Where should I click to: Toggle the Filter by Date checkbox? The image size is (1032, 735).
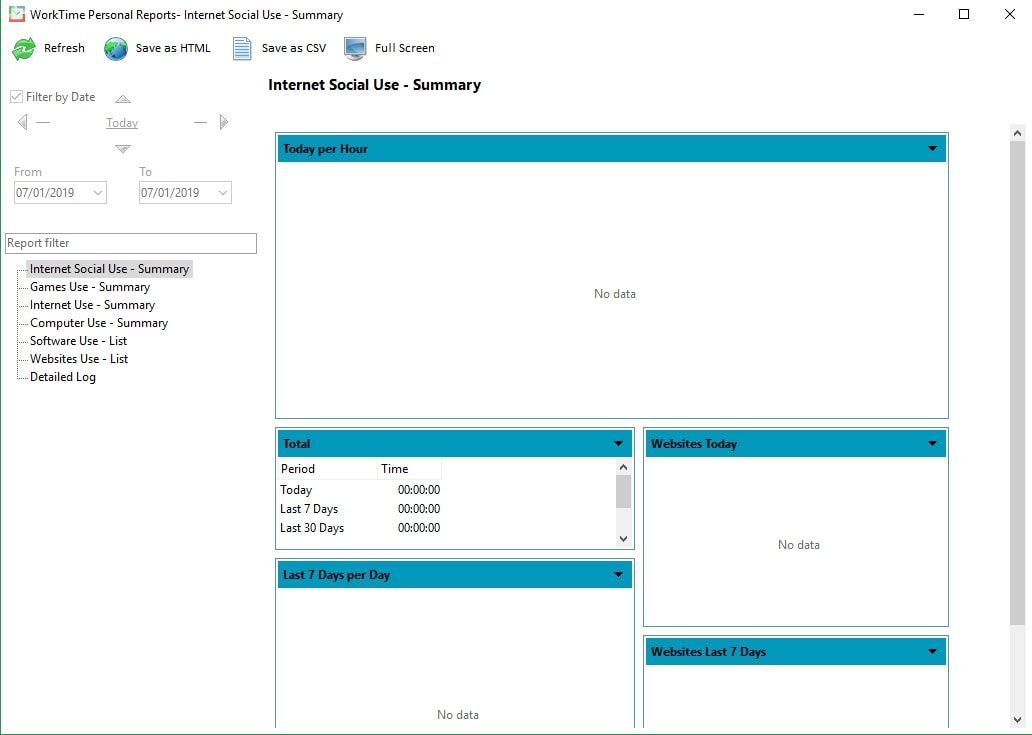[17, 97]
